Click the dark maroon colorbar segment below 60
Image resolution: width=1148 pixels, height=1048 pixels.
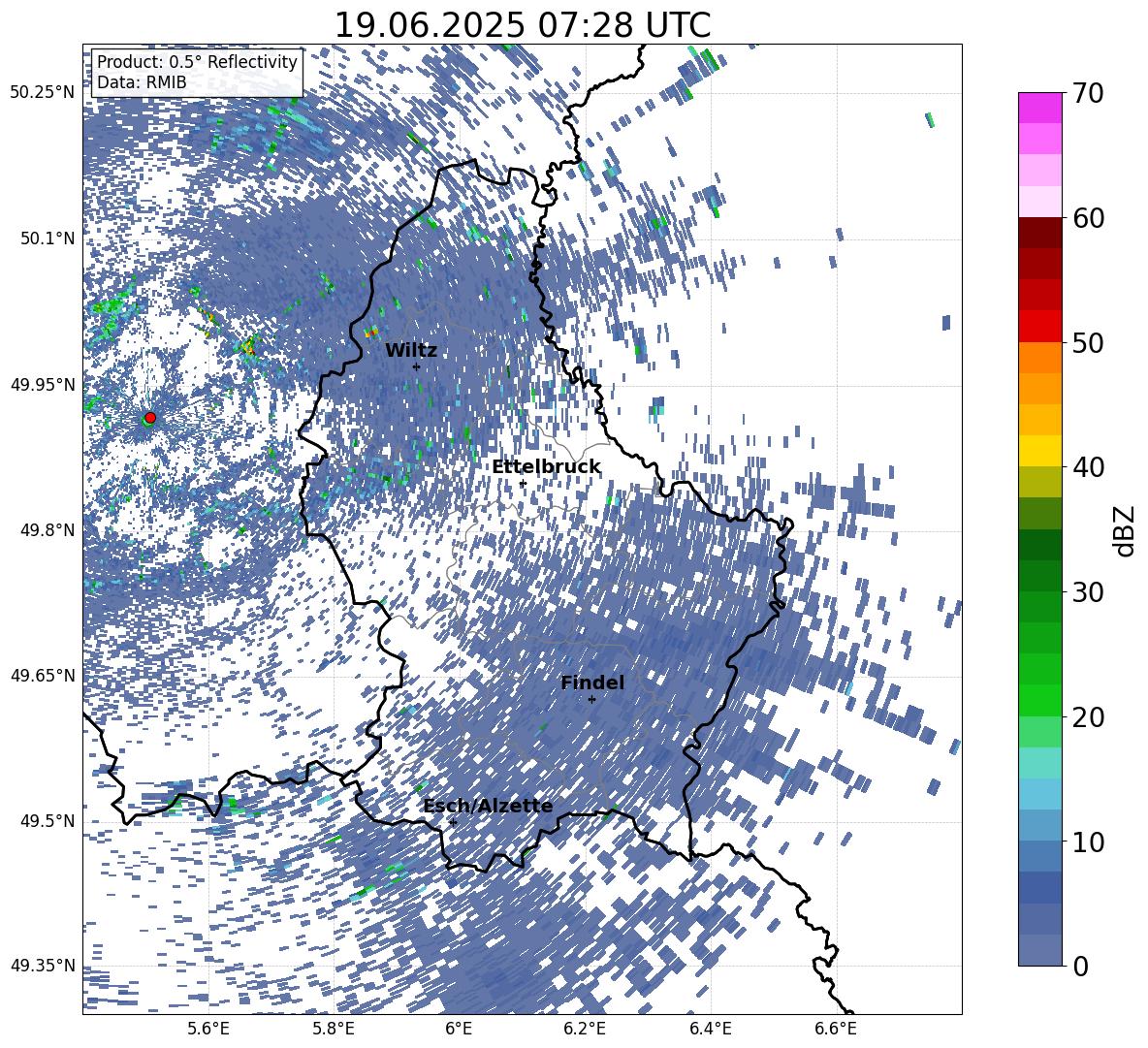[x=1040, y=233]
